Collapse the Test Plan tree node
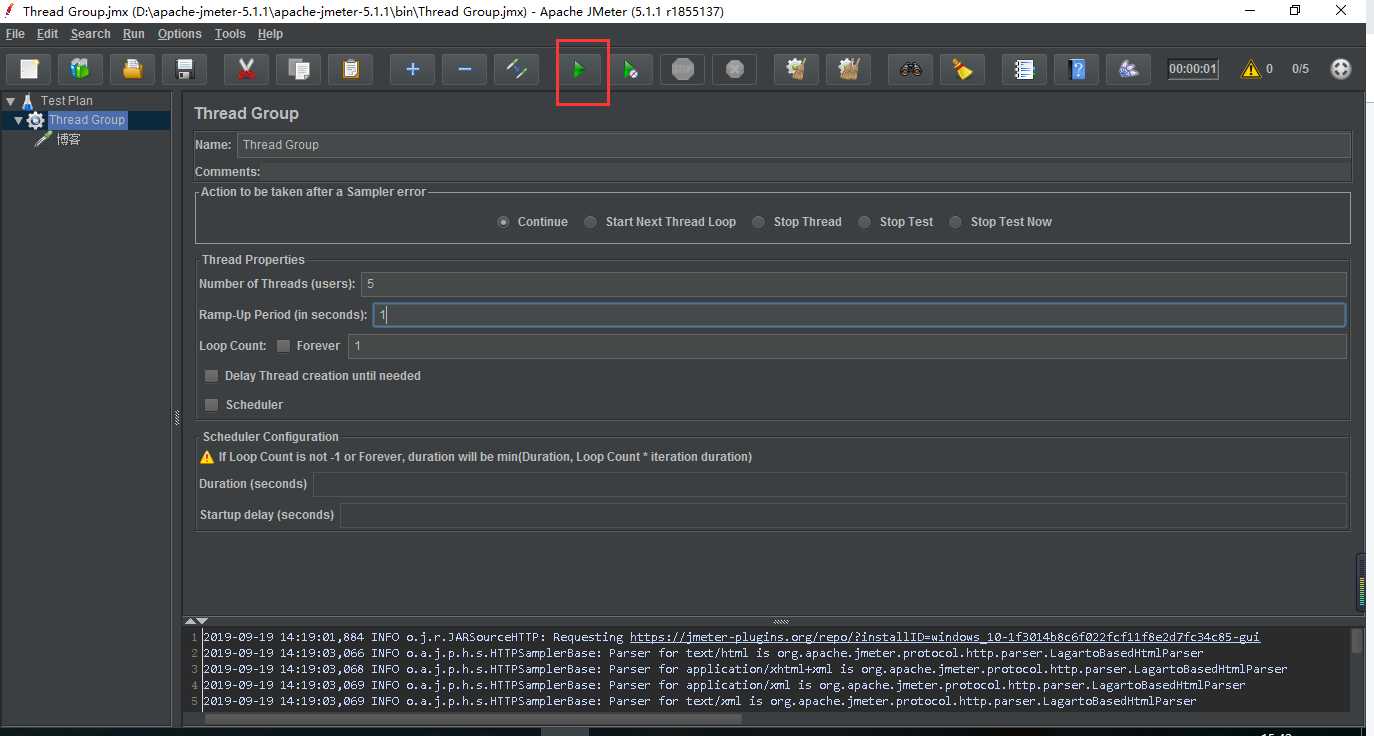Screen dimensions: 1374x736 pyautogui.click(x=10, y=101)
